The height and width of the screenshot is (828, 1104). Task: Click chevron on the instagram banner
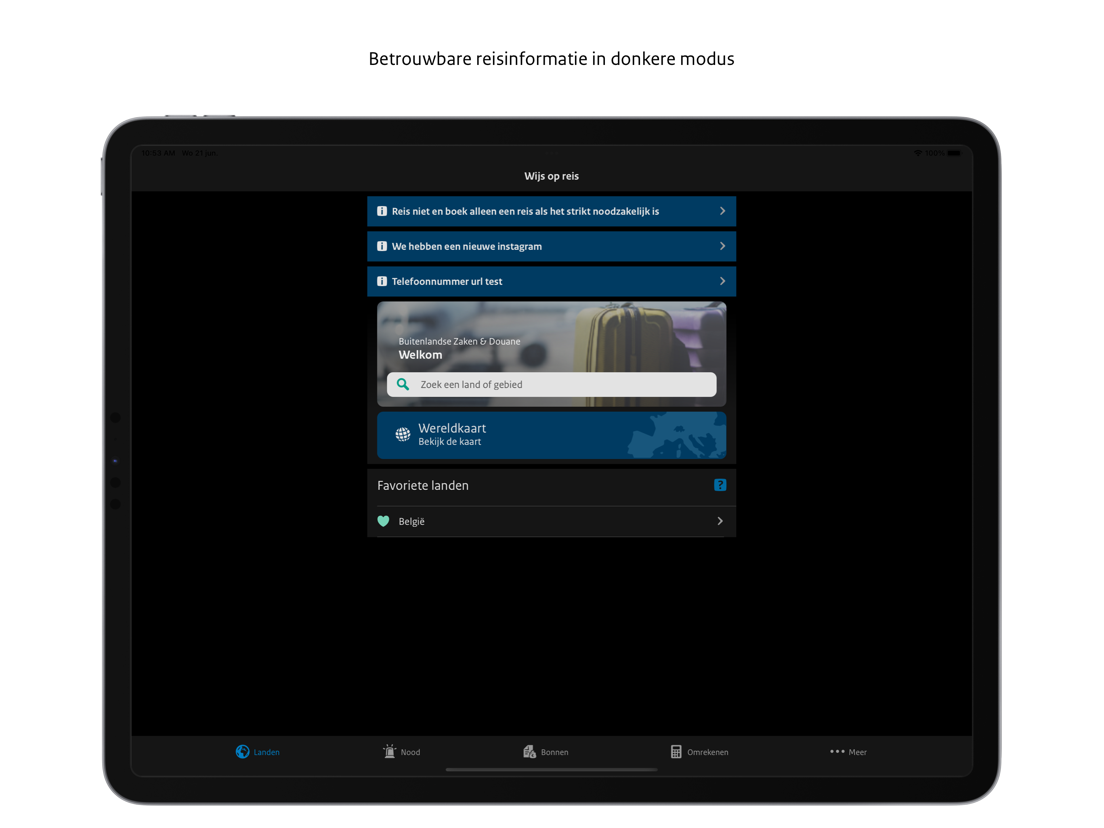(x=722, y=246)
